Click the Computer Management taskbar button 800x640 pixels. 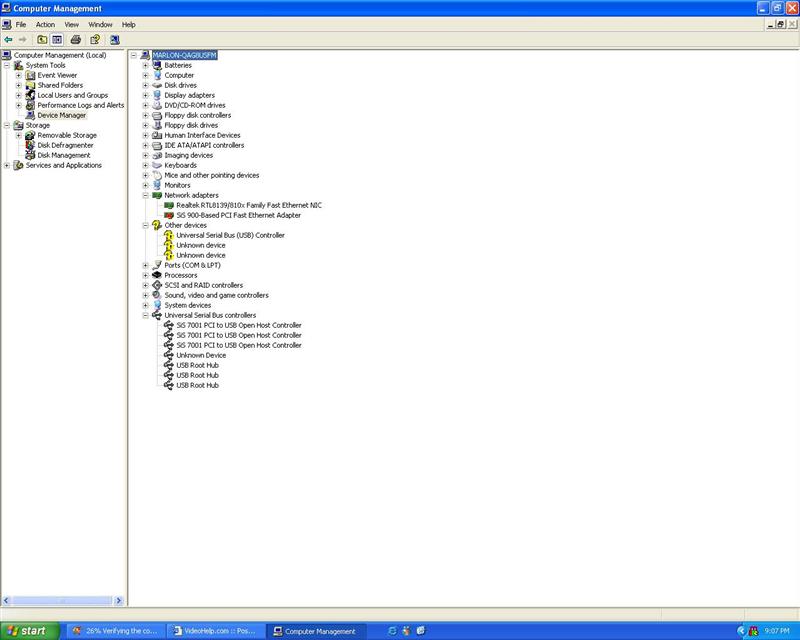point(314,631)
